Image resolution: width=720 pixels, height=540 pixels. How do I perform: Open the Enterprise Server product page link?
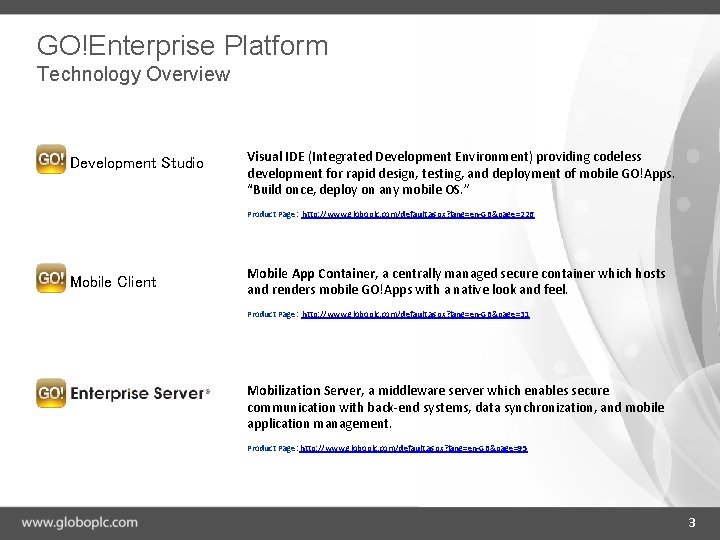(x=413, y=448)
